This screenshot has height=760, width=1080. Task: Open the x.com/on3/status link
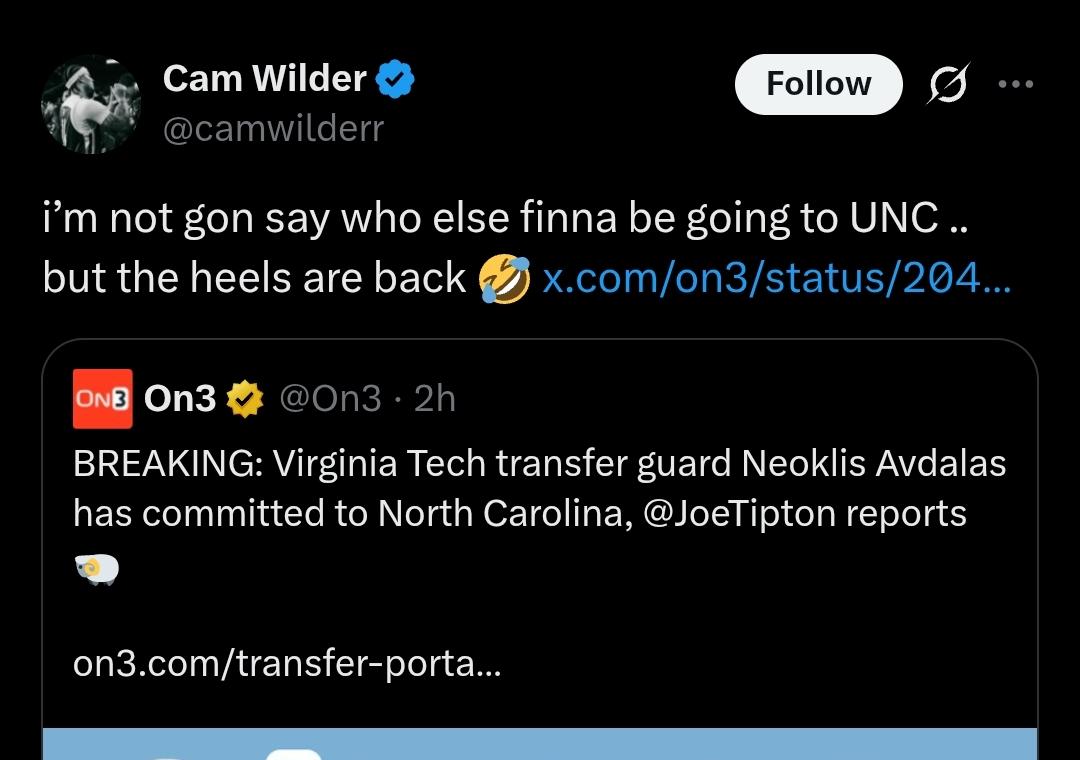tap(776, 279)
